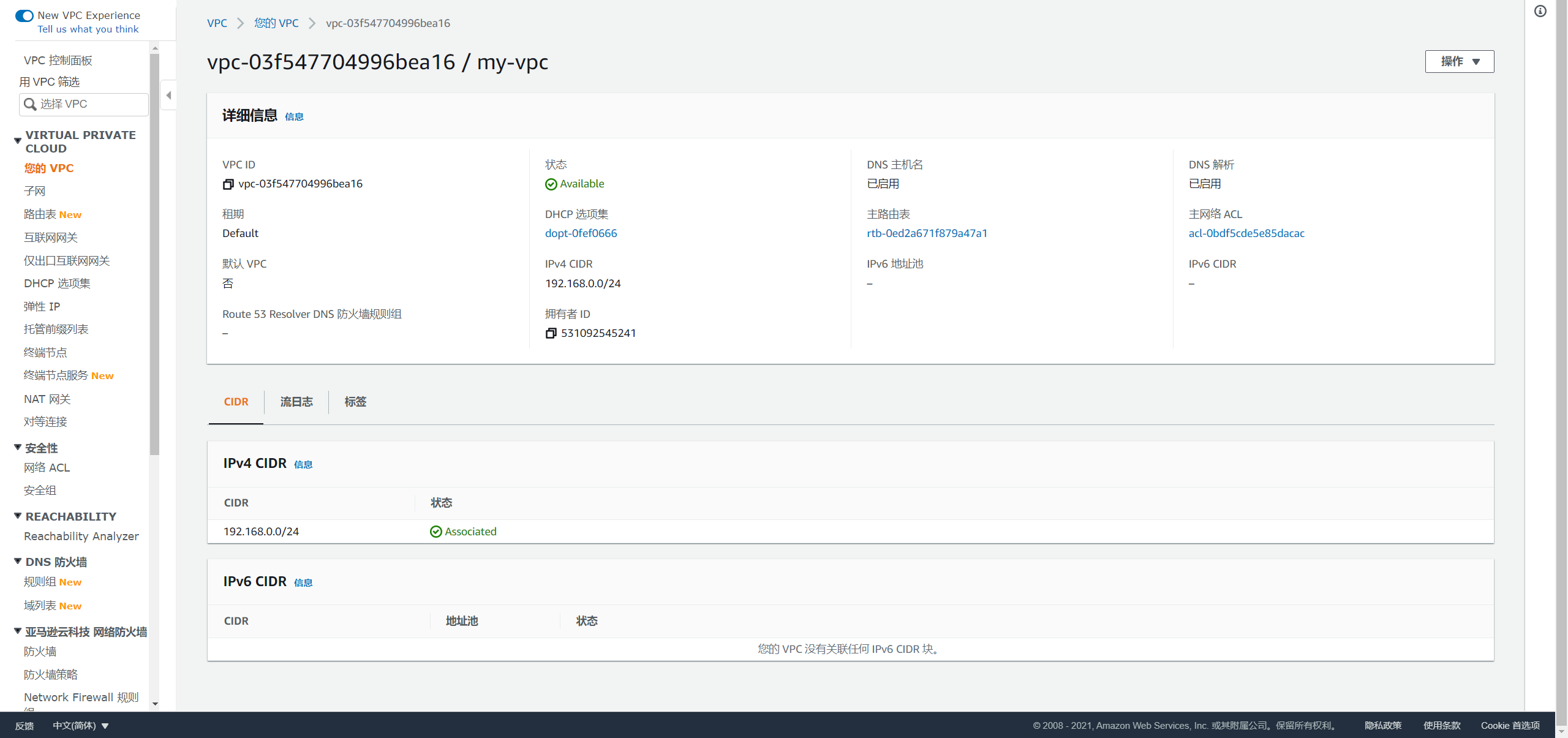Open the 使用条款 footer link
The height and width of the screenshot is (738, 1568).
tap(1442, 726)
